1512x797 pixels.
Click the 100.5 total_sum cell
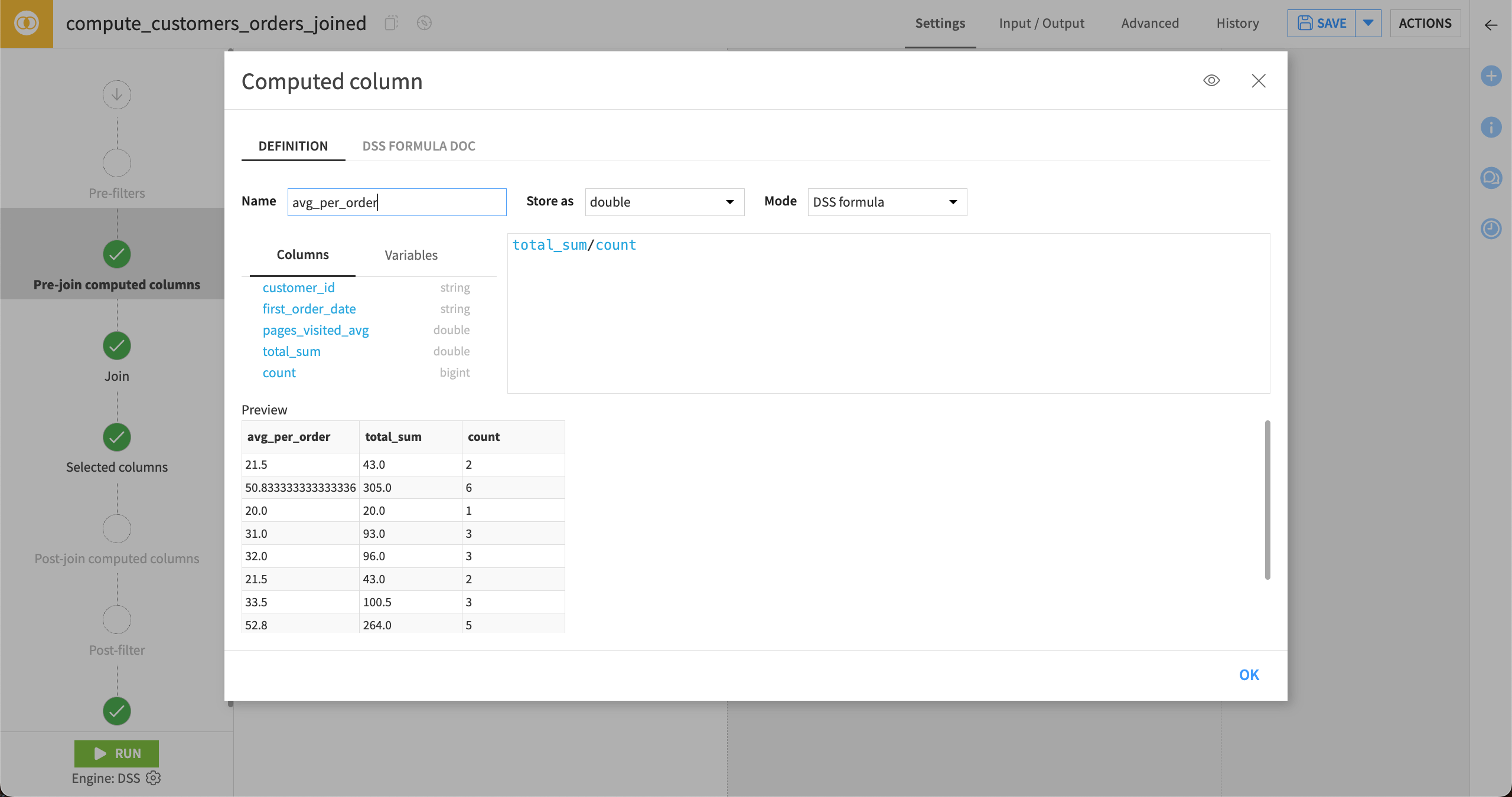(410, 602)
